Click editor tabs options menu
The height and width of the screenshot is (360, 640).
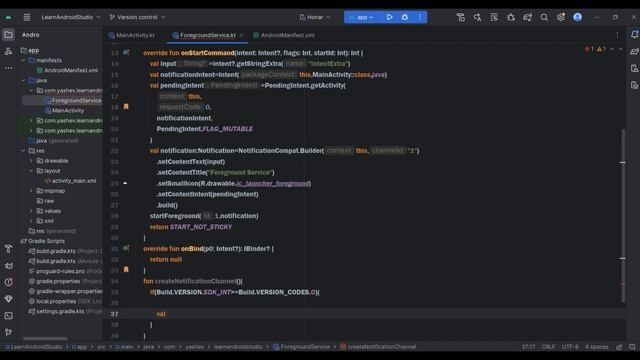617,35
